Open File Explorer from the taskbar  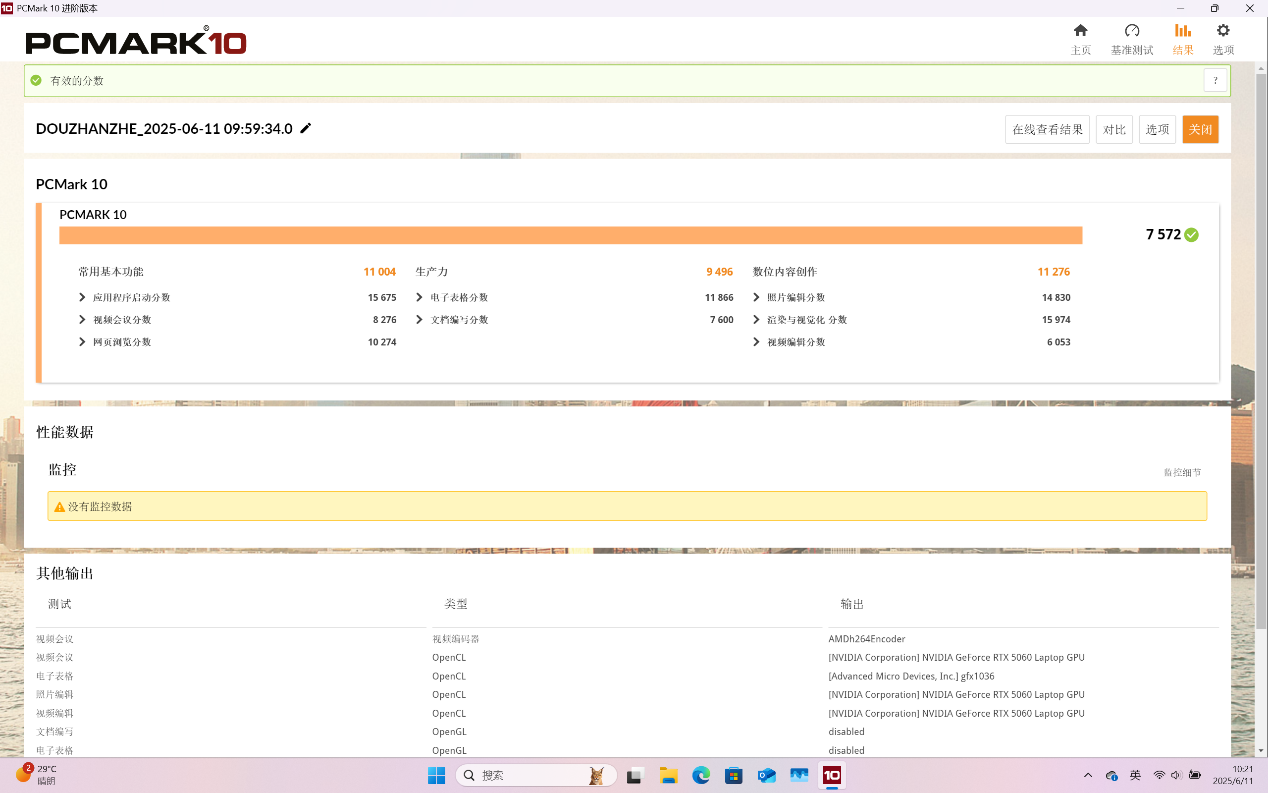point(668,775)
